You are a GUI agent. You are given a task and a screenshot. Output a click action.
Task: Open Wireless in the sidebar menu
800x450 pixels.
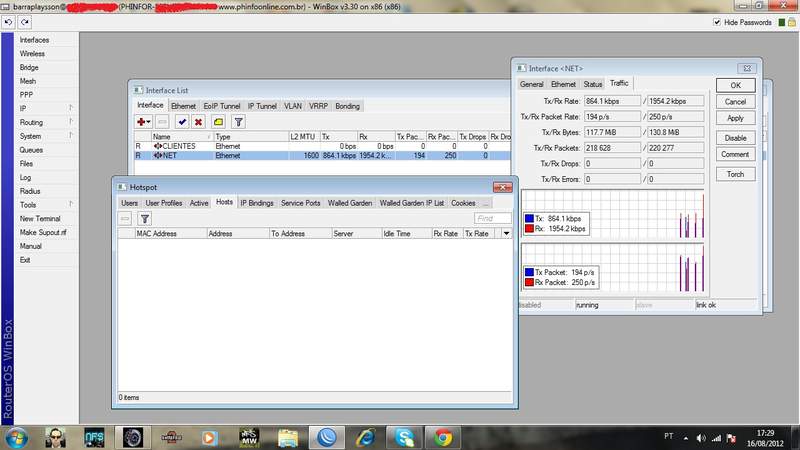tap(32, 54)
